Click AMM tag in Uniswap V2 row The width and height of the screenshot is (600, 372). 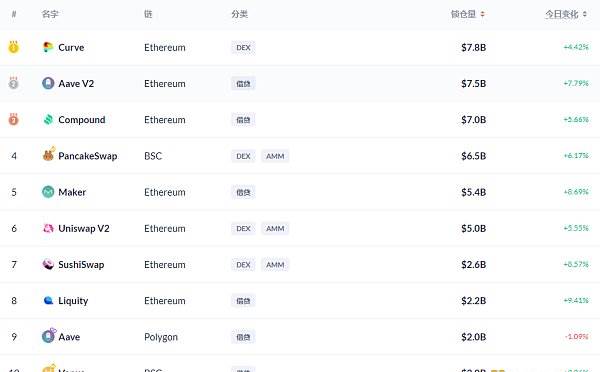click(x=275, y=228)
